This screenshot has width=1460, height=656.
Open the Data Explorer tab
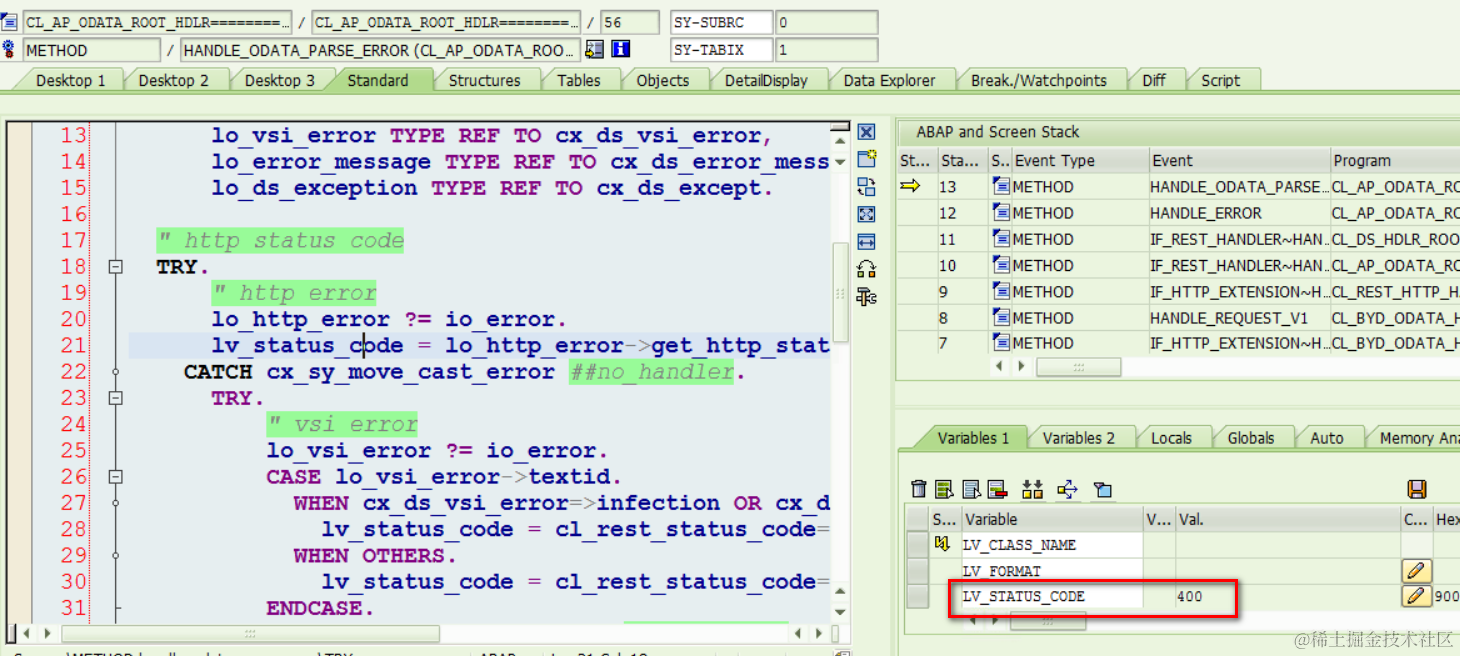(x=889, y=80)
